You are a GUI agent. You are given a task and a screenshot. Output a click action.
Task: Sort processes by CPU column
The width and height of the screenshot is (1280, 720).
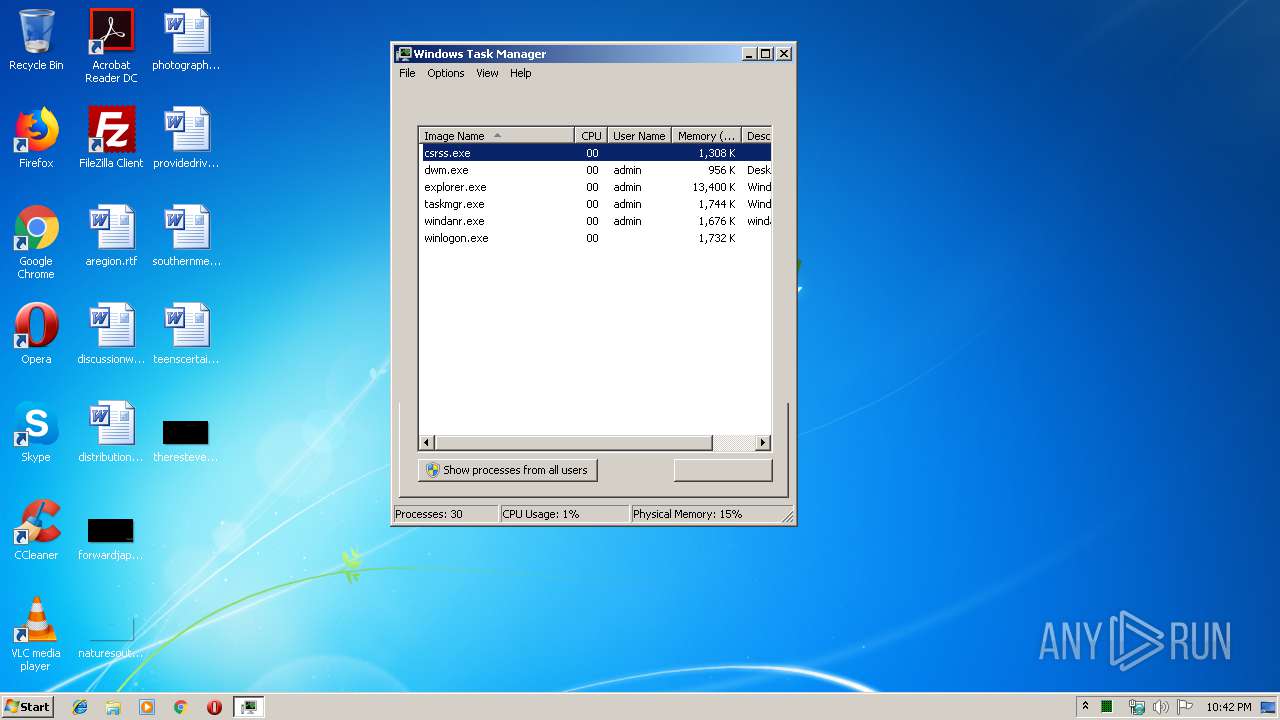[x=591, y=135]
